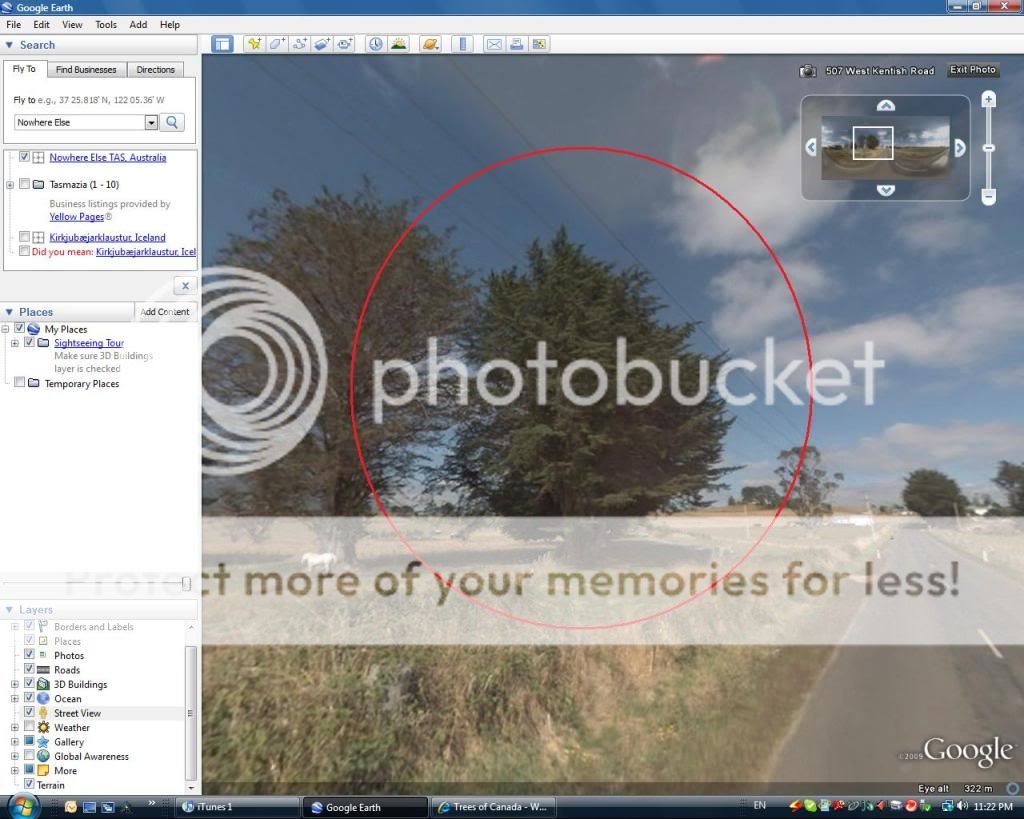Expand the 3D Buildings layer tree
Viewport: 1024px width, 819px height.
coord(14,684)
